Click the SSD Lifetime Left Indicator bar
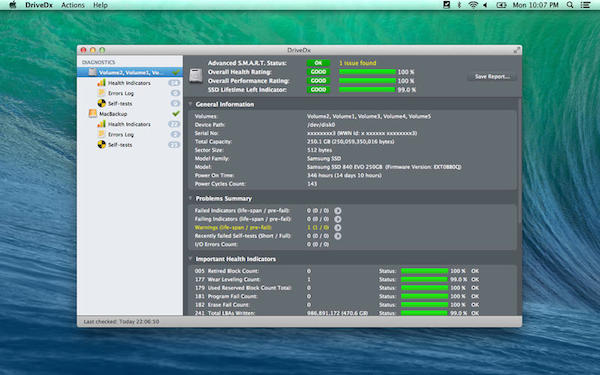600x375 pixels. (x=367, y=90)
